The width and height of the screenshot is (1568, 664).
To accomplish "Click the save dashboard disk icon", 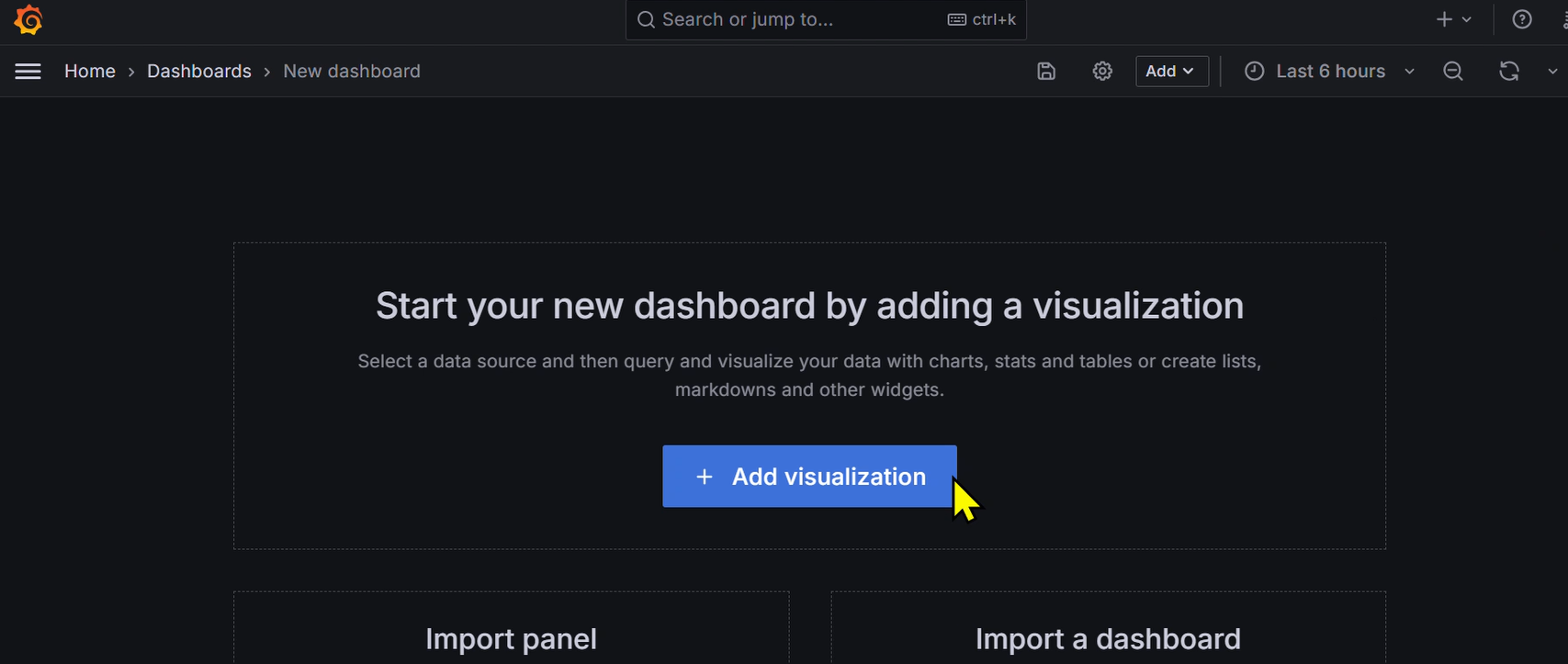I will (1046, 72).
